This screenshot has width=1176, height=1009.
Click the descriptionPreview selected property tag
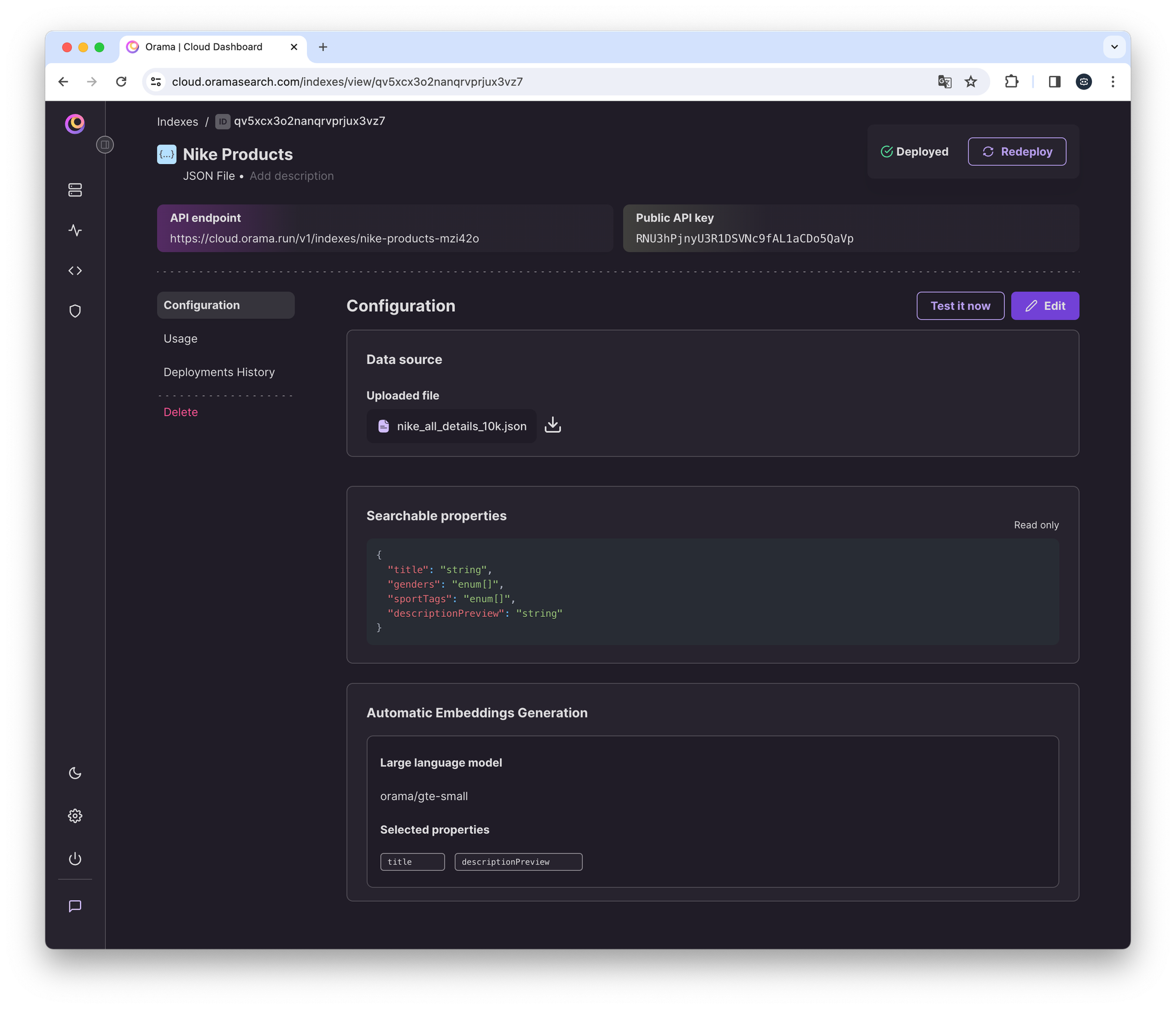pos(518,862)
